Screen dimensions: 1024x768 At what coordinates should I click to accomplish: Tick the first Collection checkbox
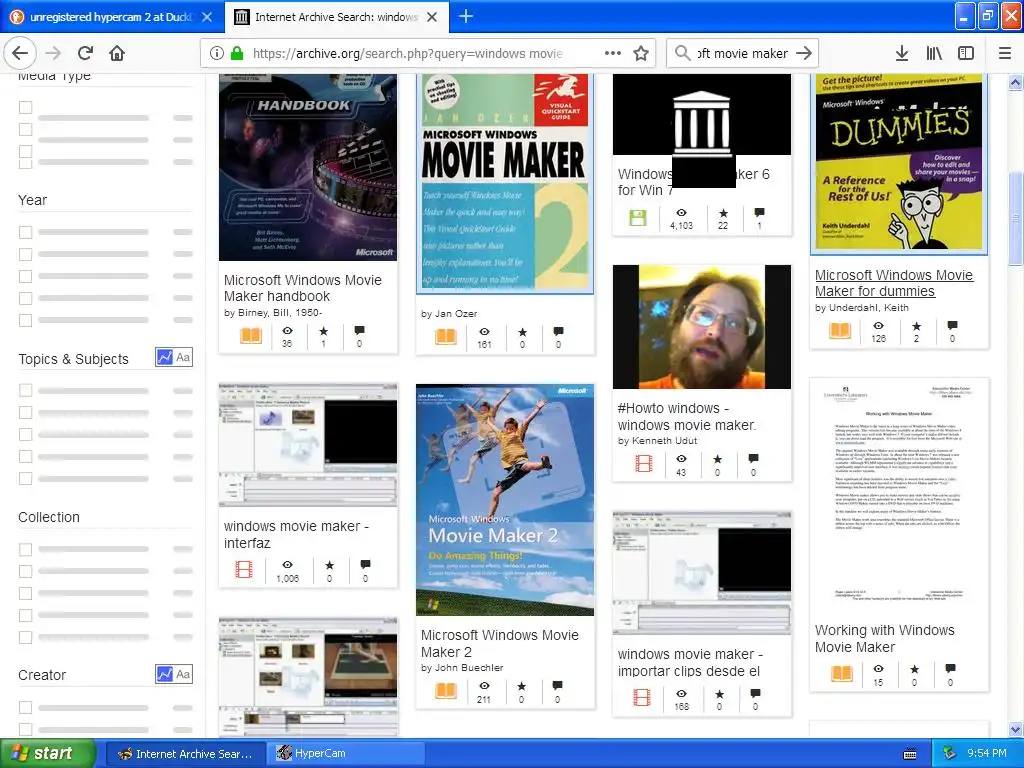click(x=25, y=549)
